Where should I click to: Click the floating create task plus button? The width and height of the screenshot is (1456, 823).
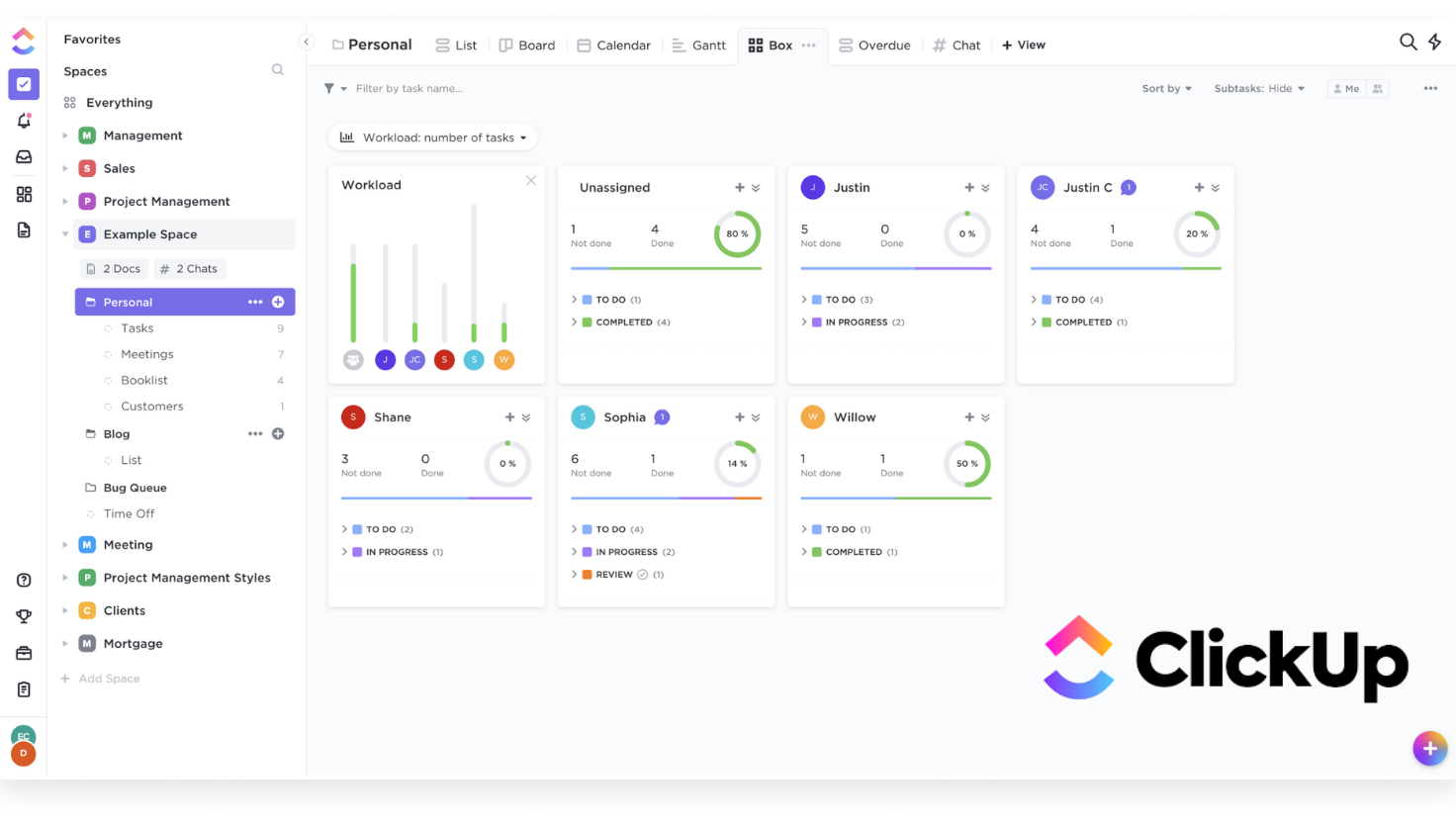1430,749
